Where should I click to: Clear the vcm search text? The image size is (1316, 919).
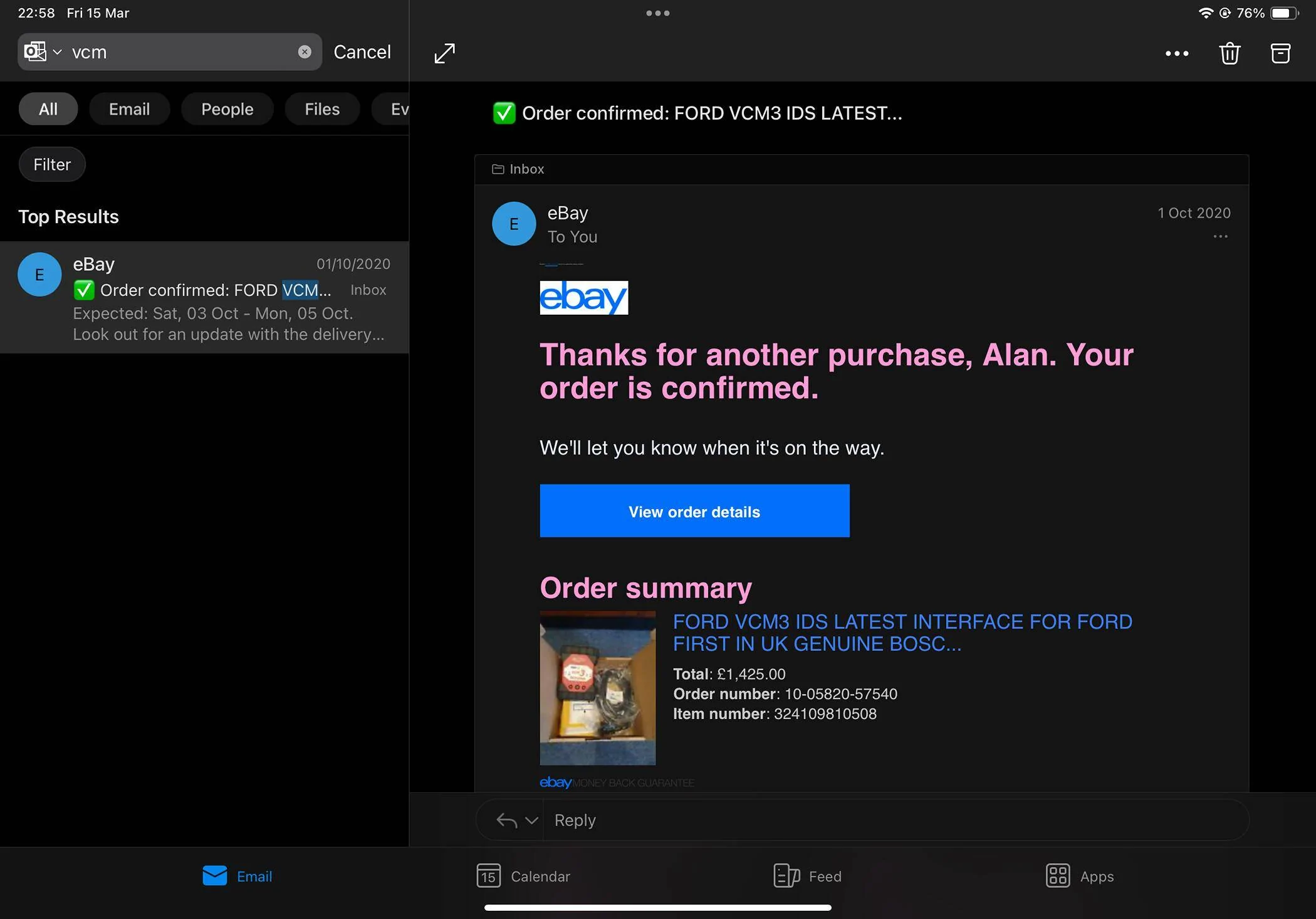tap(305, 51)
